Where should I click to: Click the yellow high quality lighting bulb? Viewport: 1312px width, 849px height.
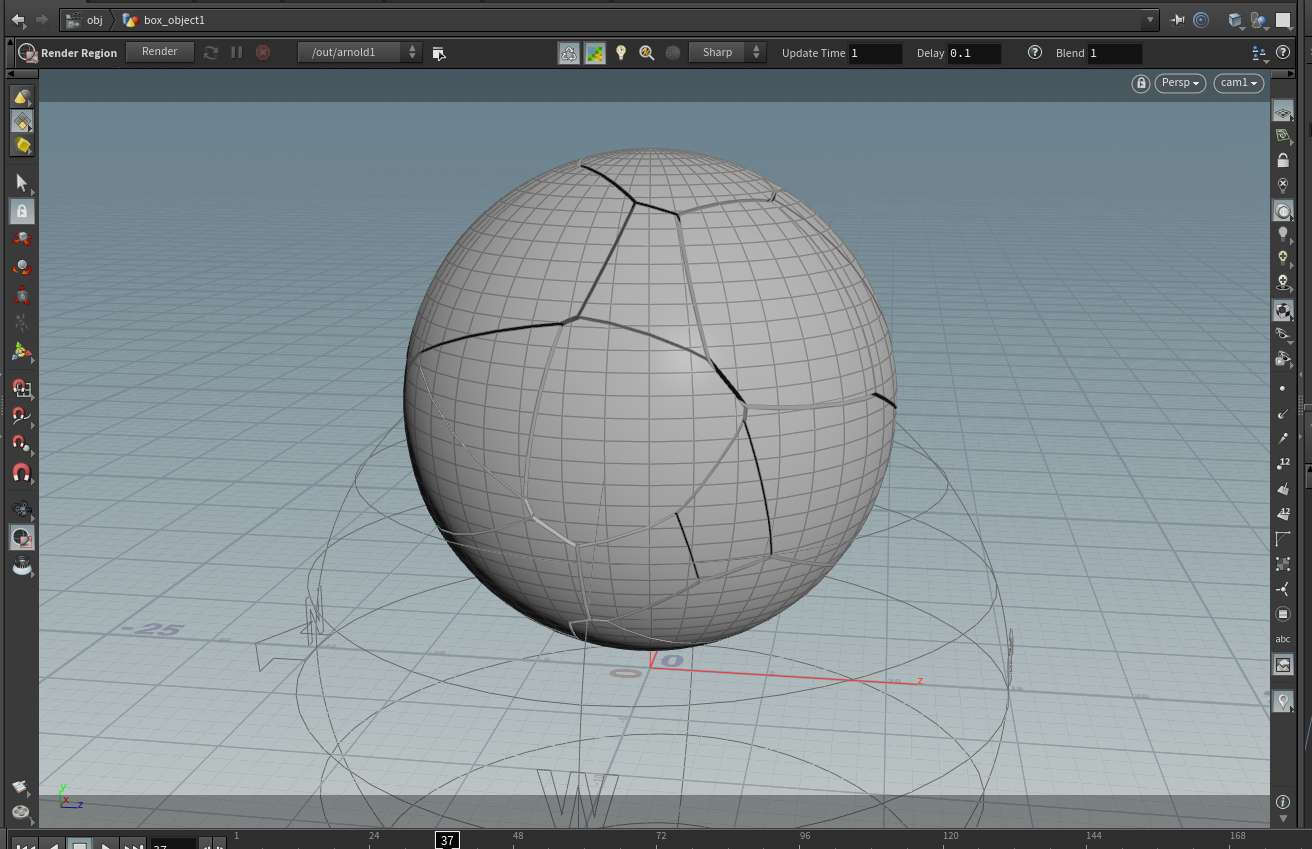click(1283, 258)
